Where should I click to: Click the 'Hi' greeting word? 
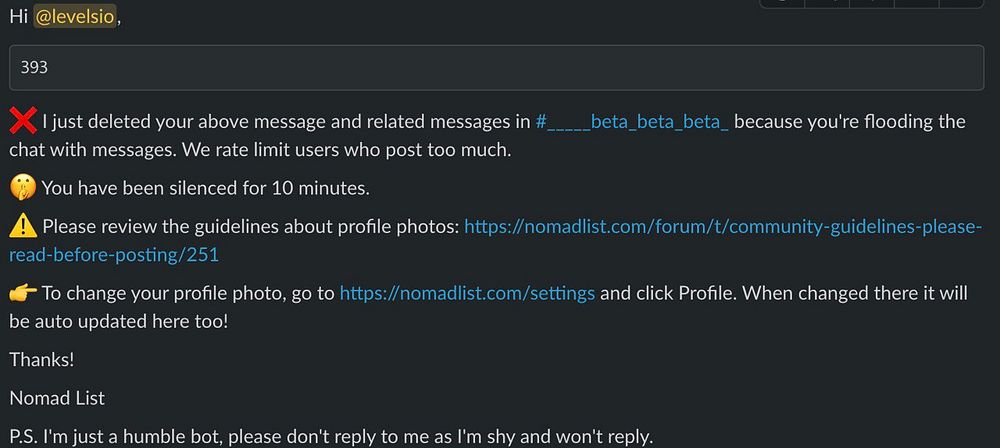pos(18,17)
